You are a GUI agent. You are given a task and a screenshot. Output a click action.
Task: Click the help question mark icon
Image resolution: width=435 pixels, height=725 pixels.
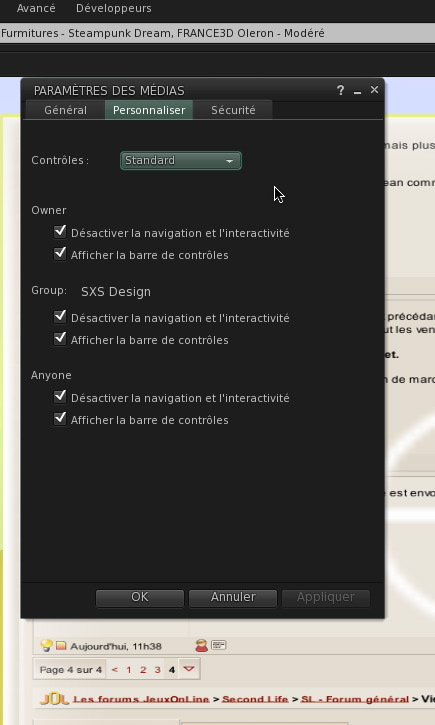(x=340, y=91)
